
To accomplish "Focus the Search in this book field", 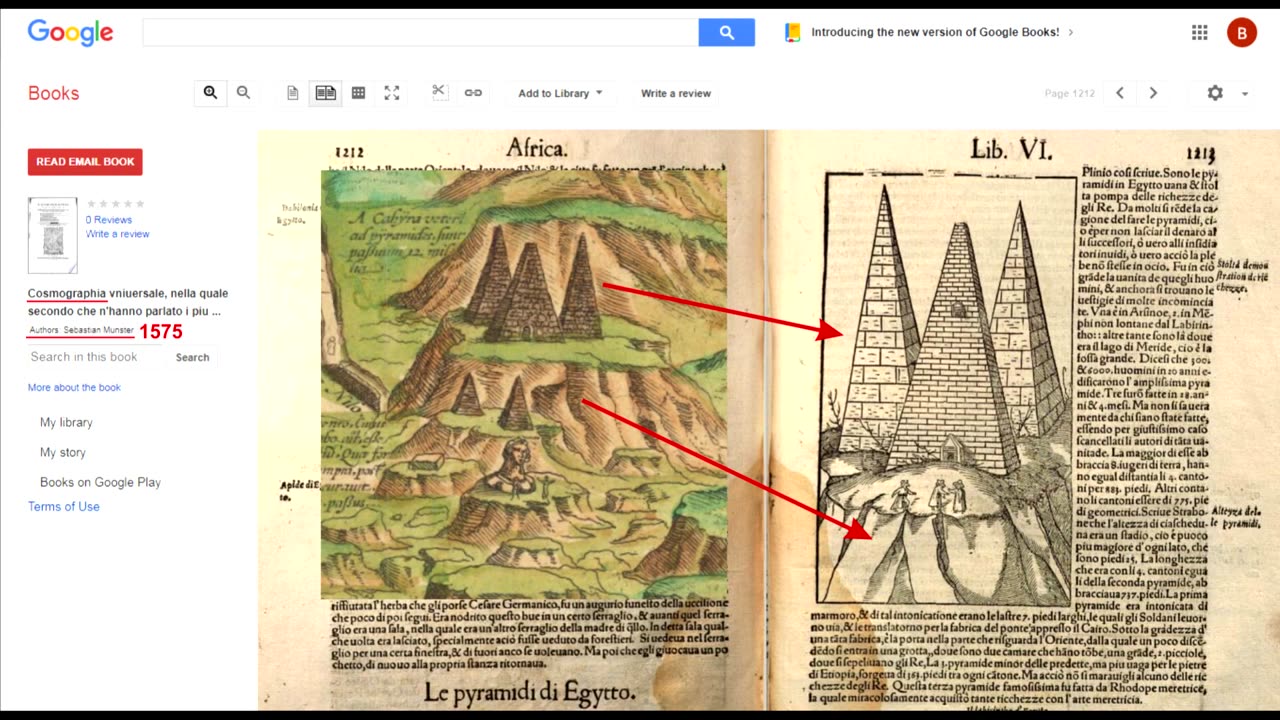I will coord(96,357).
